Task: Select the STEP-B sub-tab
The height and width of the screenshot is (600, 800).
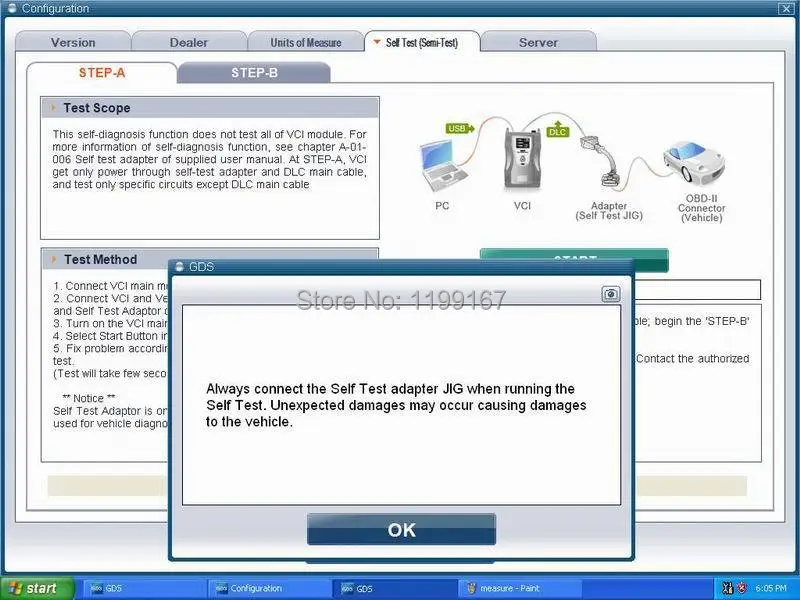Action: click(x=254, y=72)
